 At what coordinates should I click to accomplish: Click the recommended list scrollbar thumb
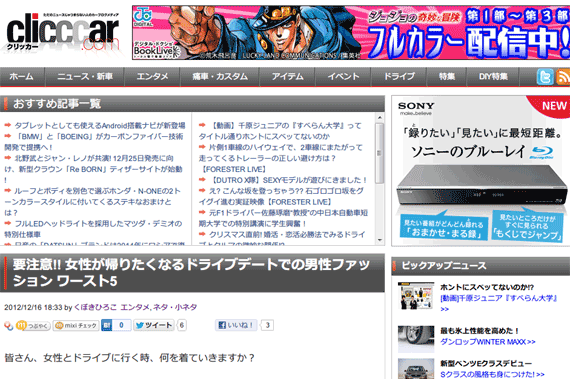tap(380, 153)
